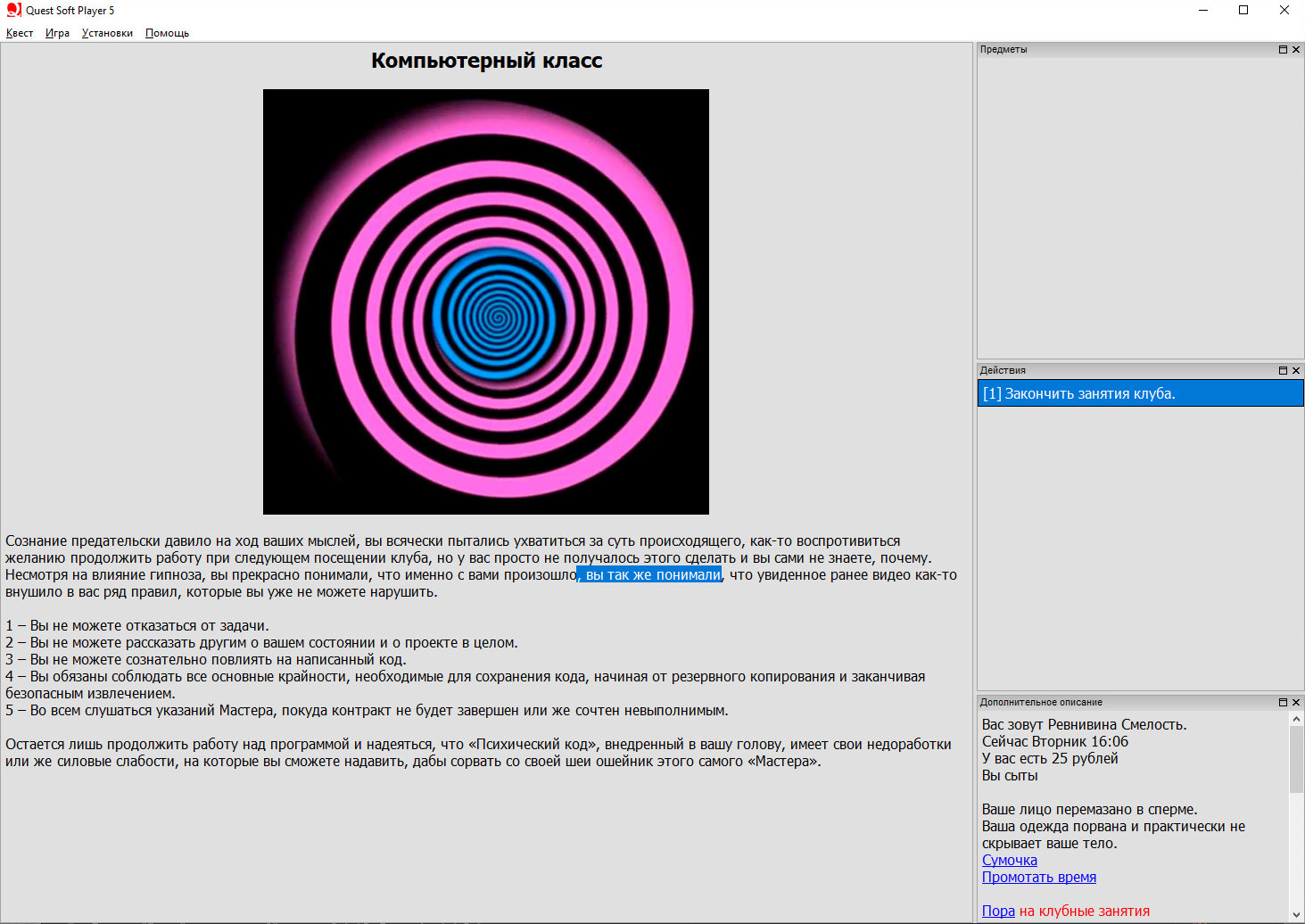The image size is (1305, 924).
Task: Open the Помощь menu
Action: (167, 33)
